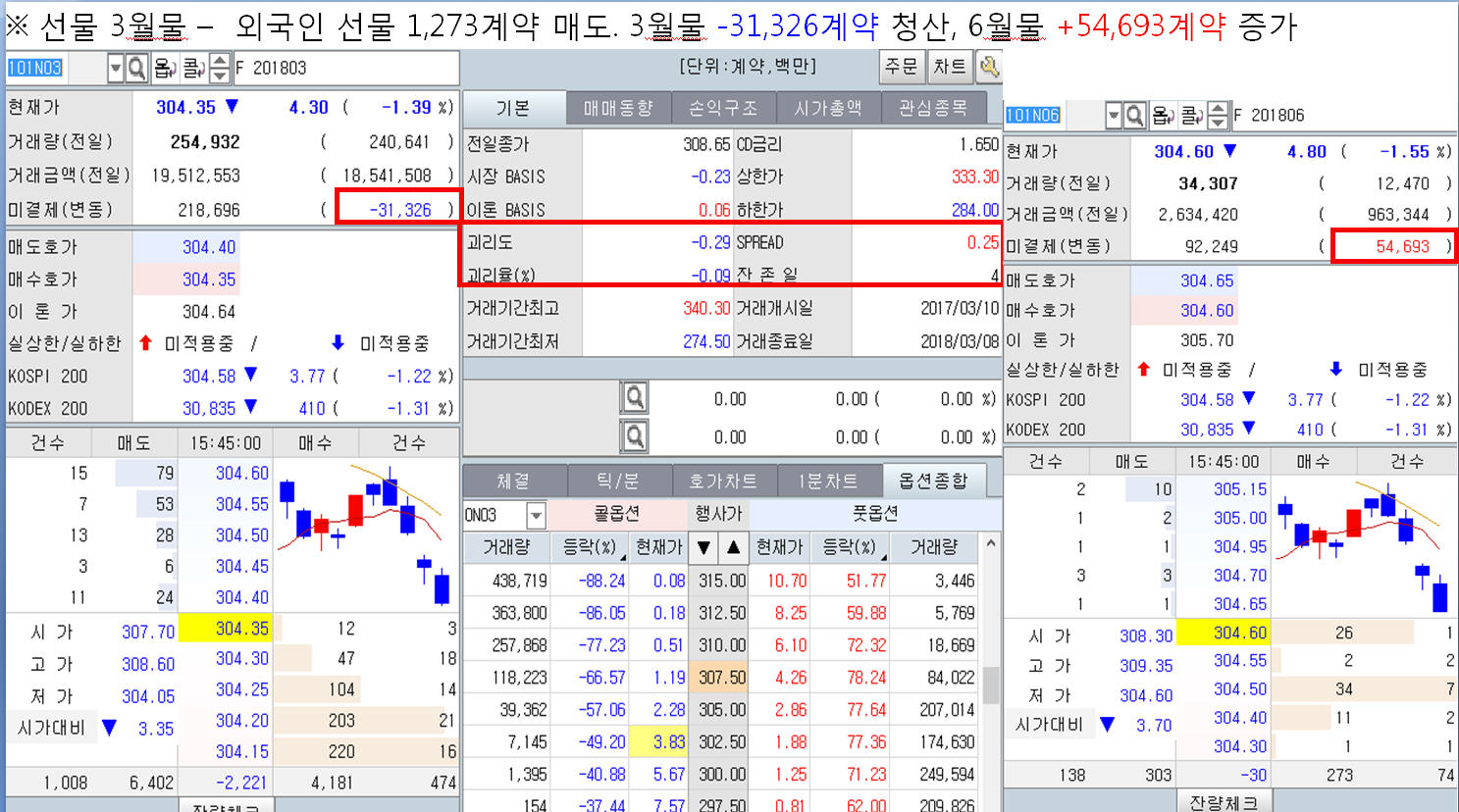Click the up stepper arrow beside the 101N03 field

point(219,62)
